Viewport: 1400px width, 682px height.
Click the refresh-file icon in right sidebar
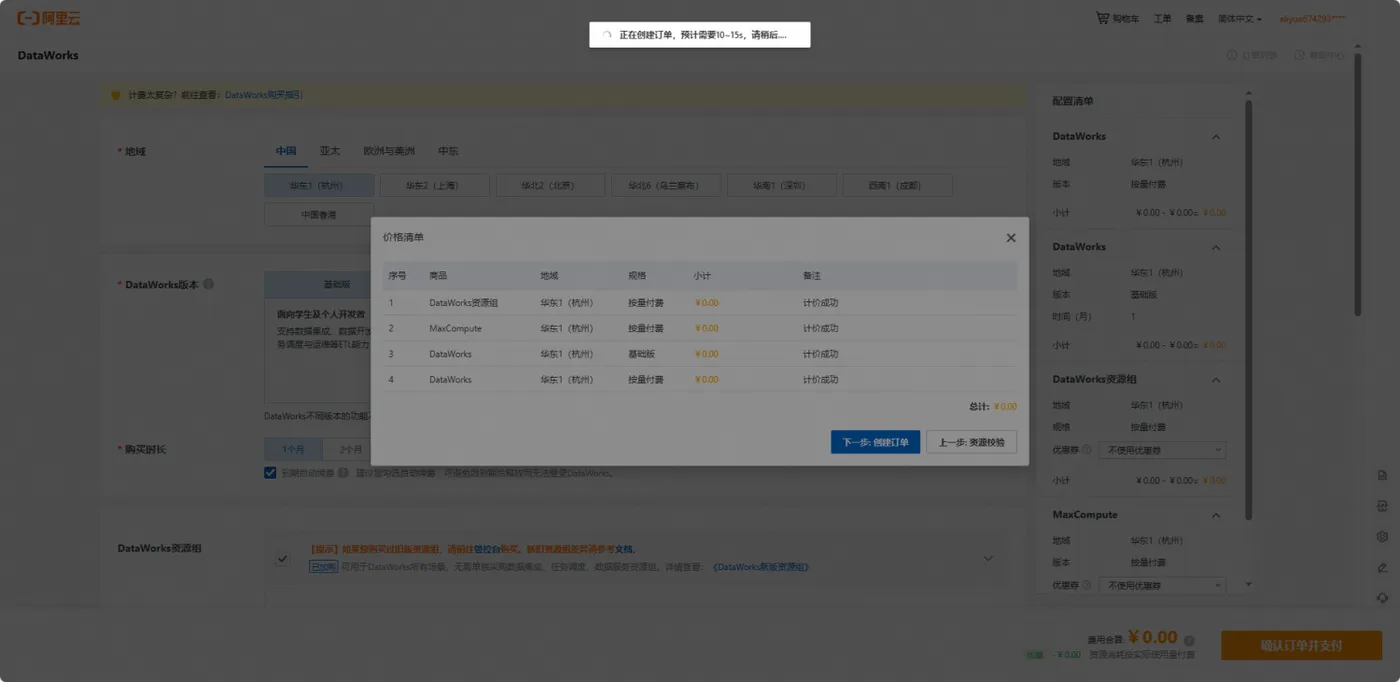[1382, 506]
